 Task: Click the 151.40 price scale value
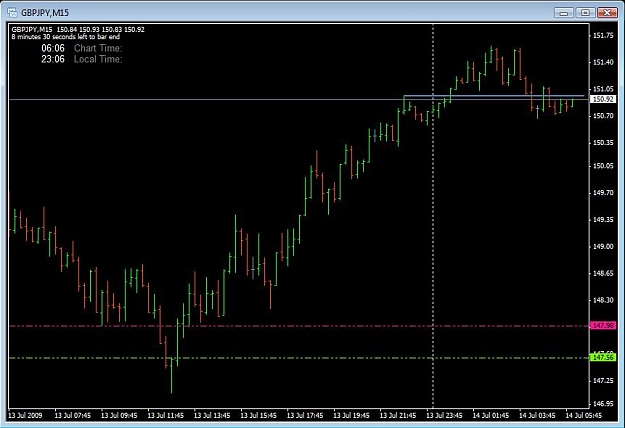(603, 62)
